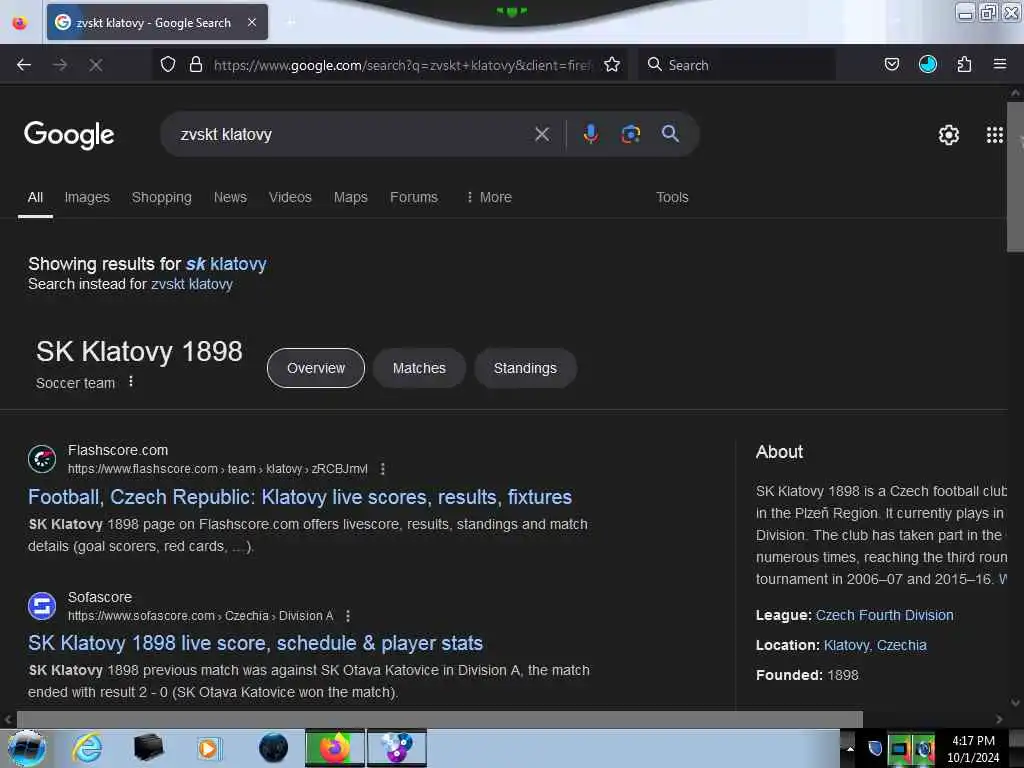Click the scroll-down arrow on the page scrollbar
The image size is (1024, 768).
point(1015,703)
